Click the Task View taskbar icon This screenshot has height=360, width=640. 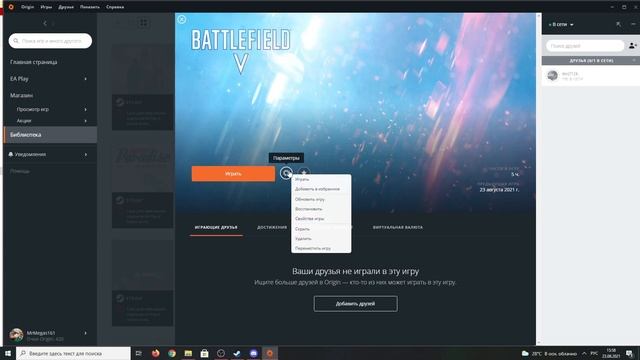point(139,353)
